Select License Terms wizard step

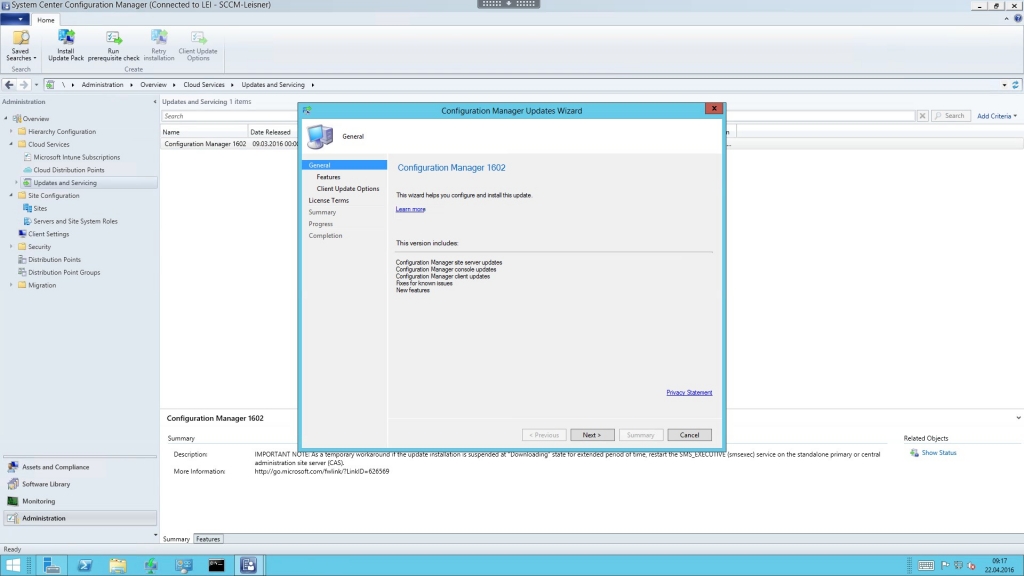[x=328, y=200]
